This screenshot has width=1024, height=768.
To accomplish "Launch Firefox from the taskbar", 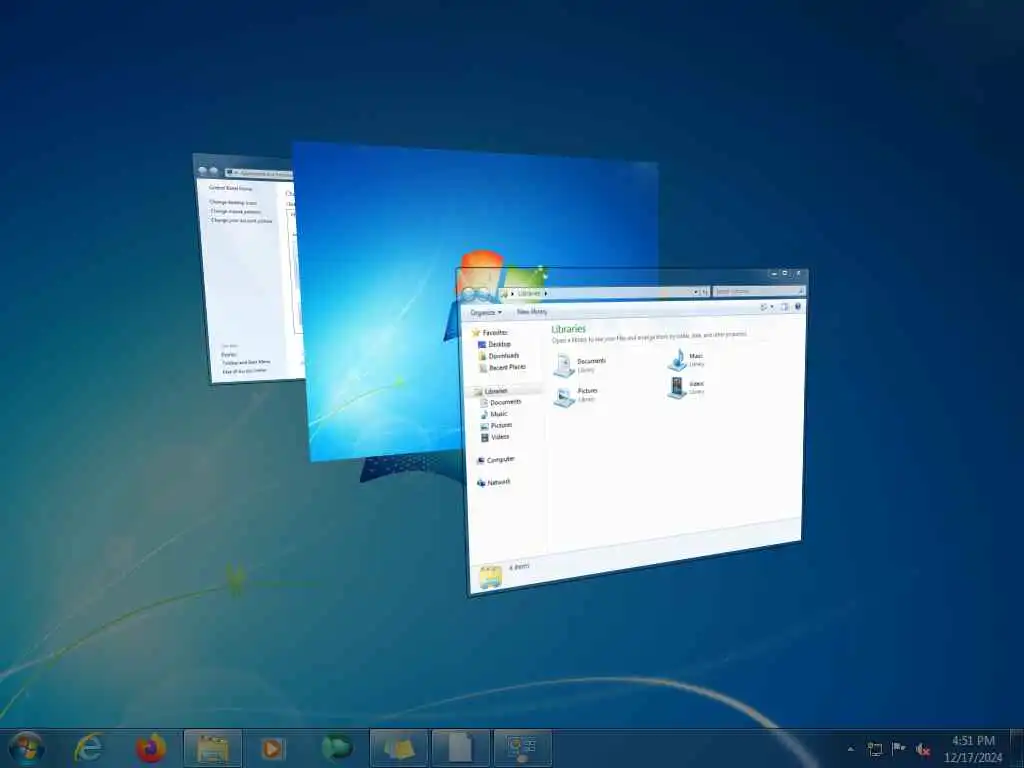I will (x=151, y=748).
